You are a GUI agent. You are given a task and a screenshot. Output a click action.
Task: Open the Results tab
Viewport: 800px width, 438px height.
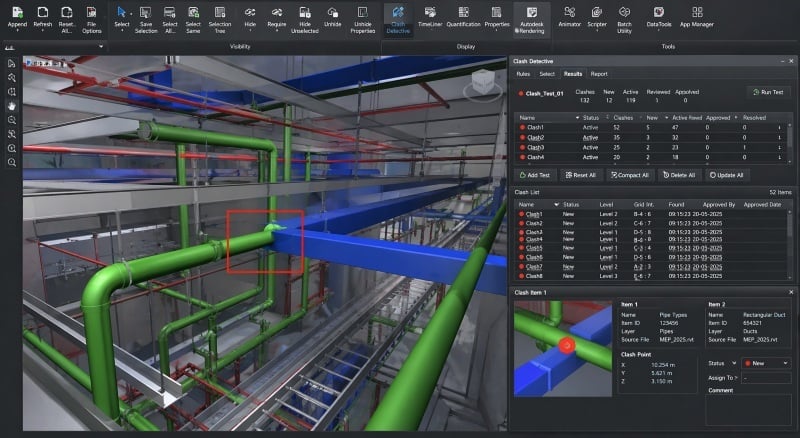click(572, 74)
